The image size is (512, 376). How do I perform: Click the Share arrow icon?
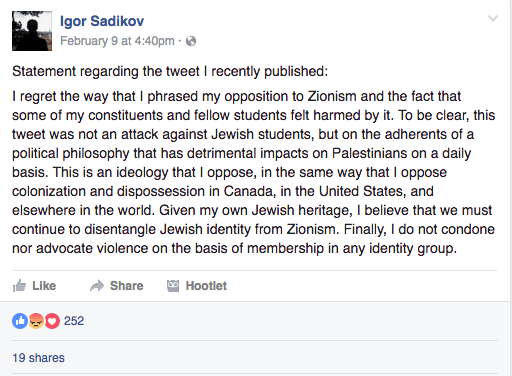click(97, 286)
